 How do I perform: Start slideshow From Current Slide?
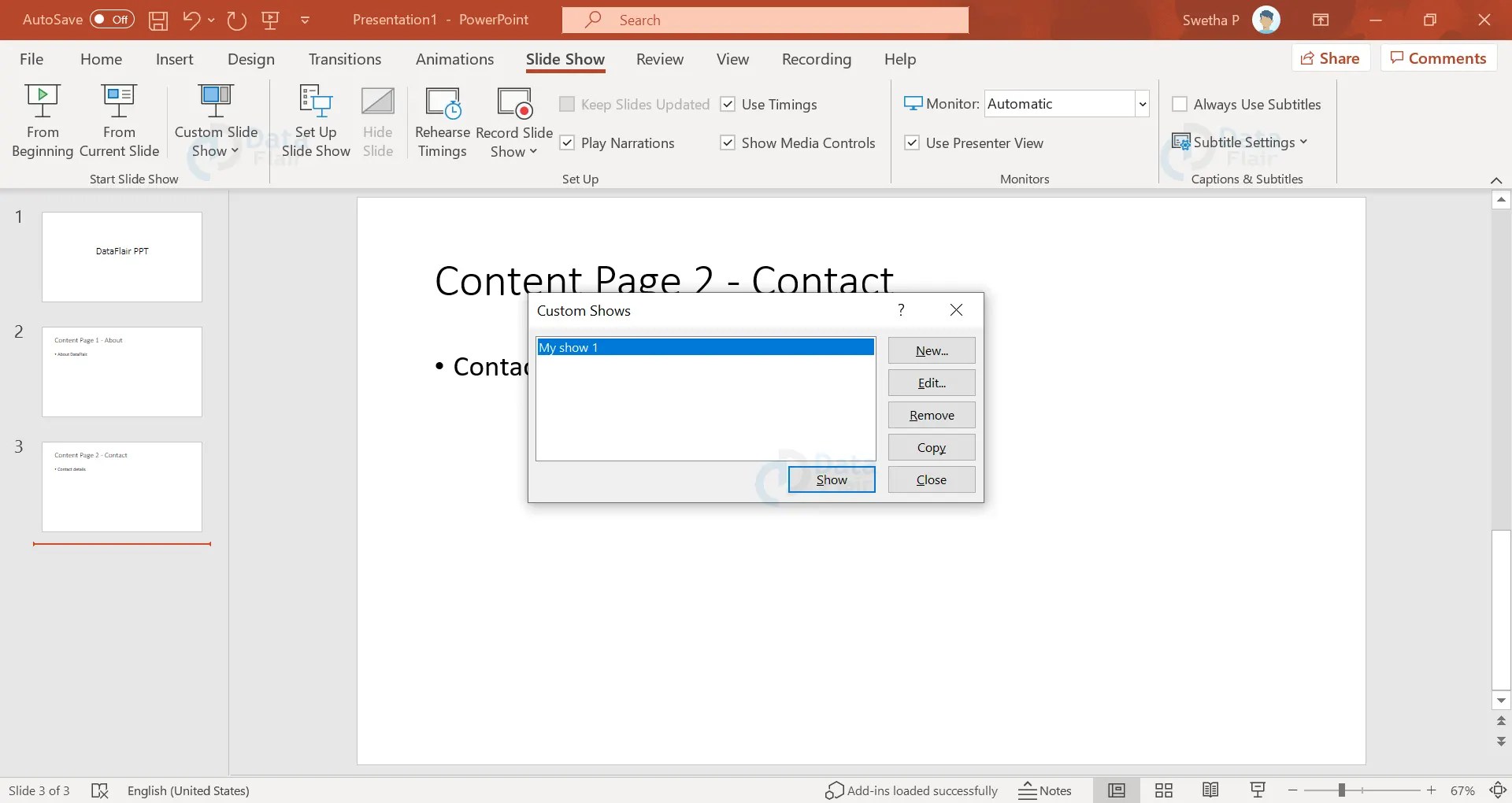118,120
